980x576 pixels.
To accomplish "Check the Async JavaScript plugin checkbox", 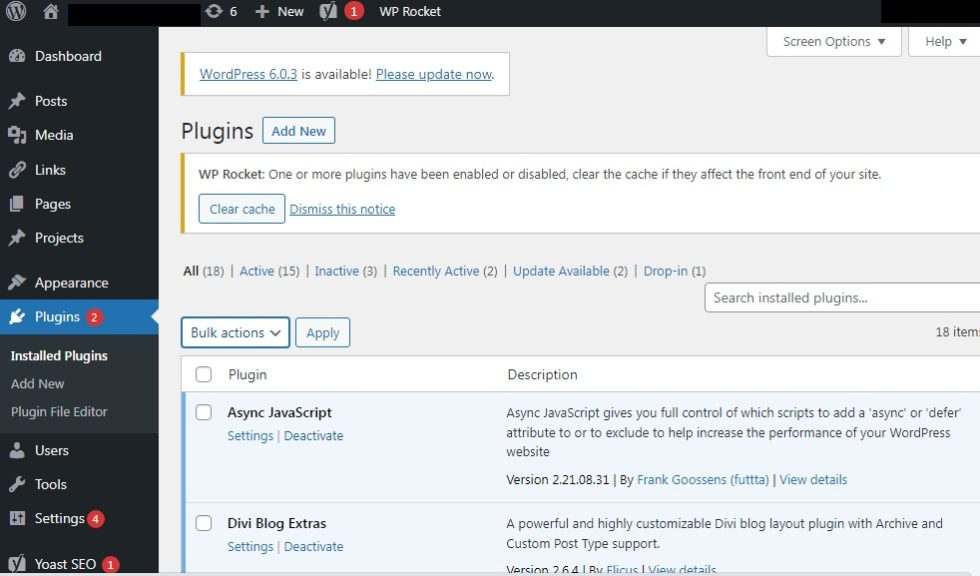I will click(x=204, y=412).
